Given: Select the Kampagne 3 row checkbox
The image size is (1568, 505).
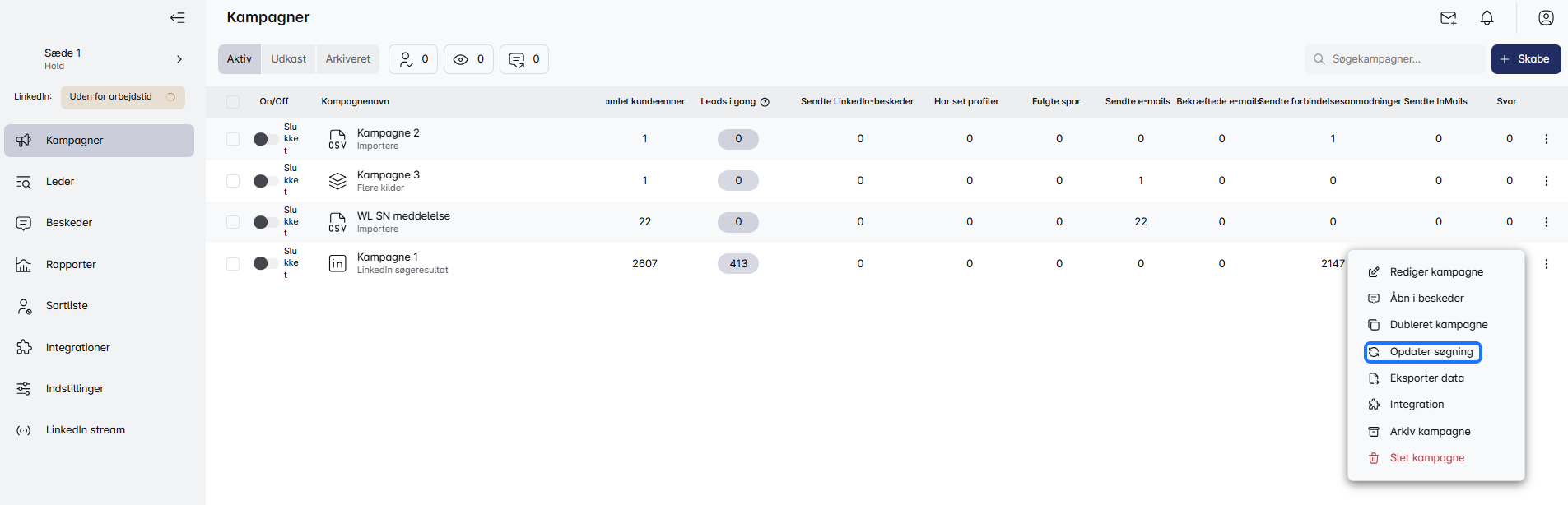Looking at the screenshot, I should (233, 181).
